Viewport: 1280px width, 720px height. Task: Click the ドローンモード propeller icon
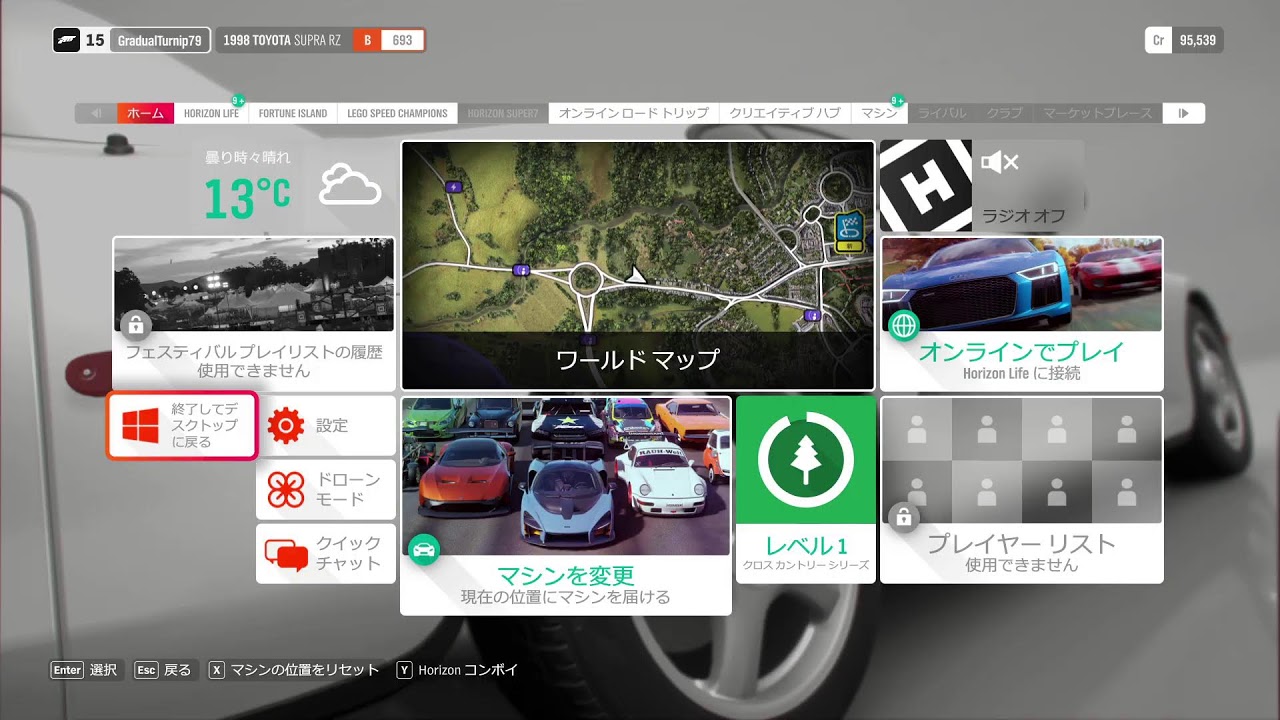pyautogui.click(x=287, y=488)
